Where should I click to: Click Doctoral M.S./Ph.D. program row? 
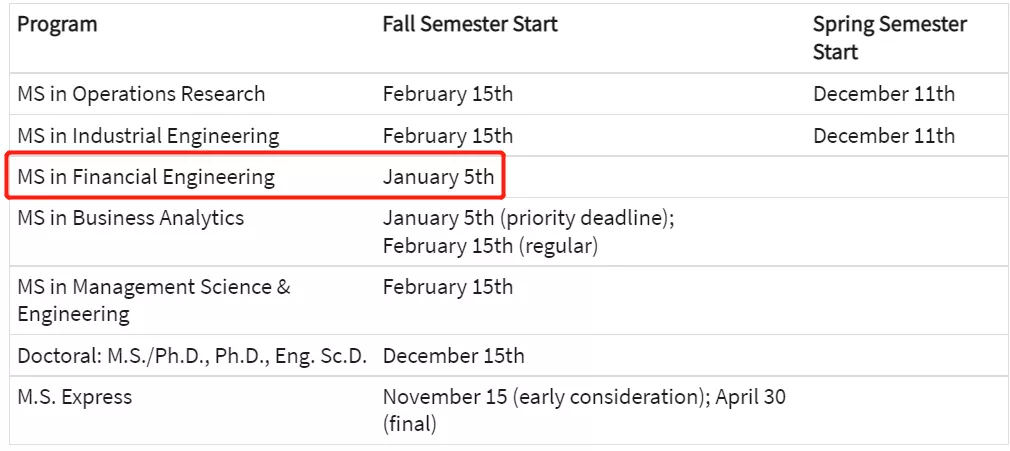192,356
